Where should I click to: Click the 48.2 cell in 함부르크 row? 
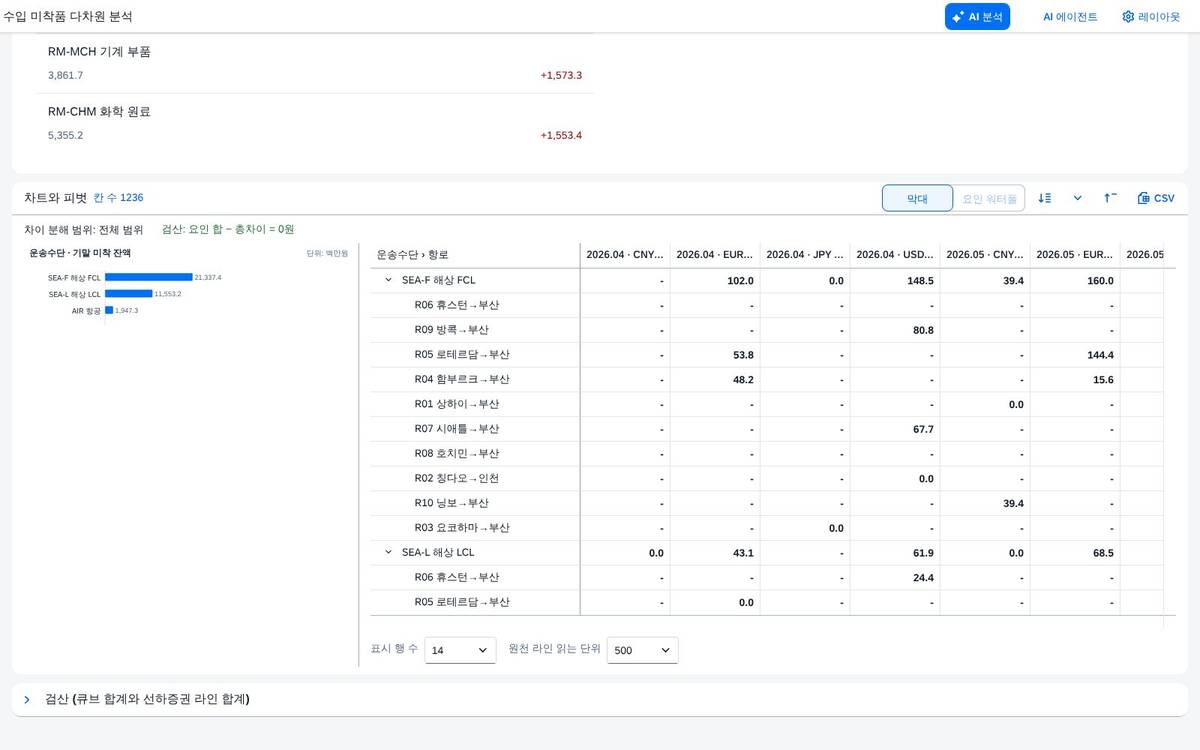(715, 379)
